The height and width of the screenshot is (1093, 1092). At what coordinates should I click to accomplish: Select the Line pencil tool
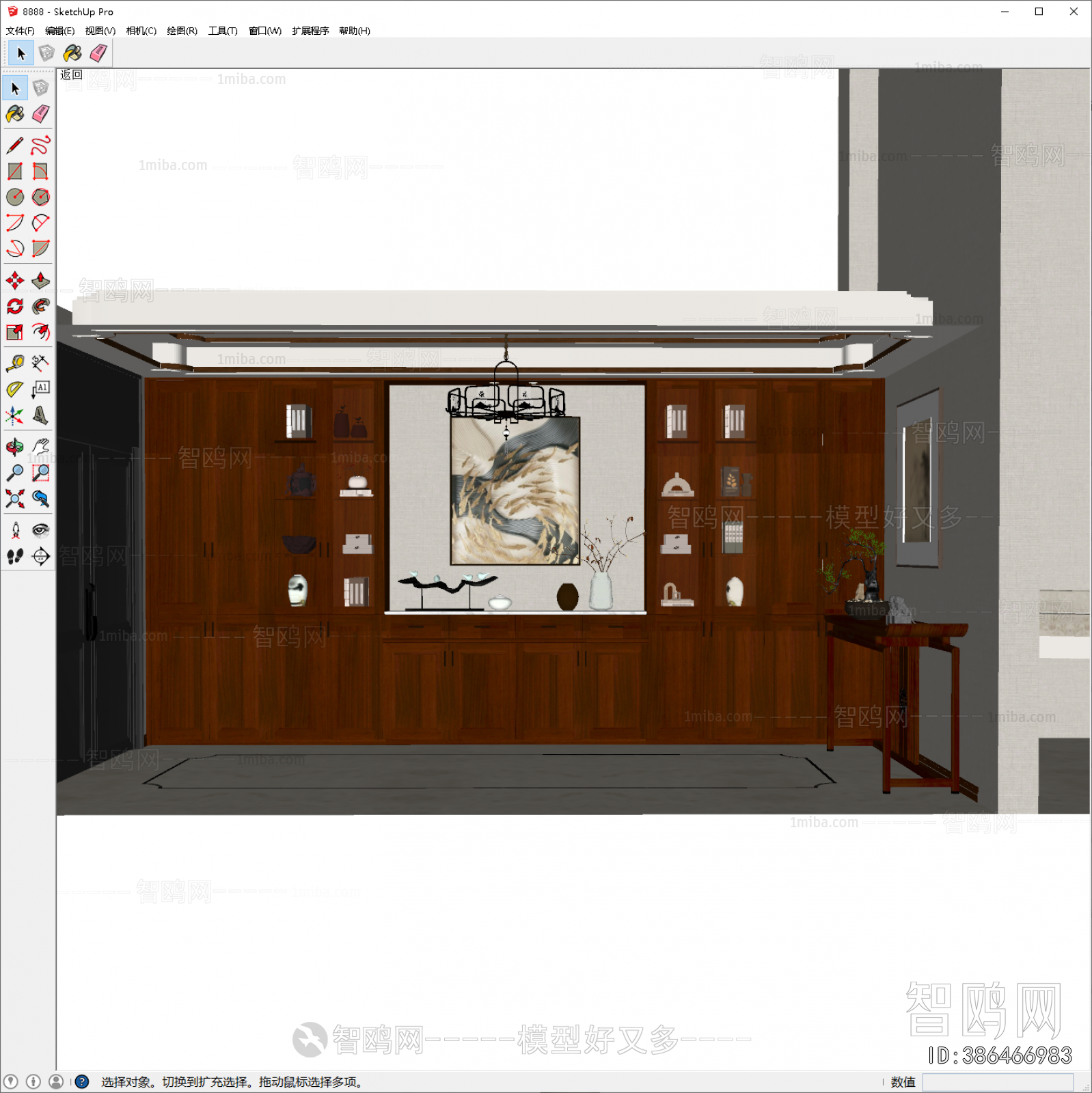click(x=16, y=146)
